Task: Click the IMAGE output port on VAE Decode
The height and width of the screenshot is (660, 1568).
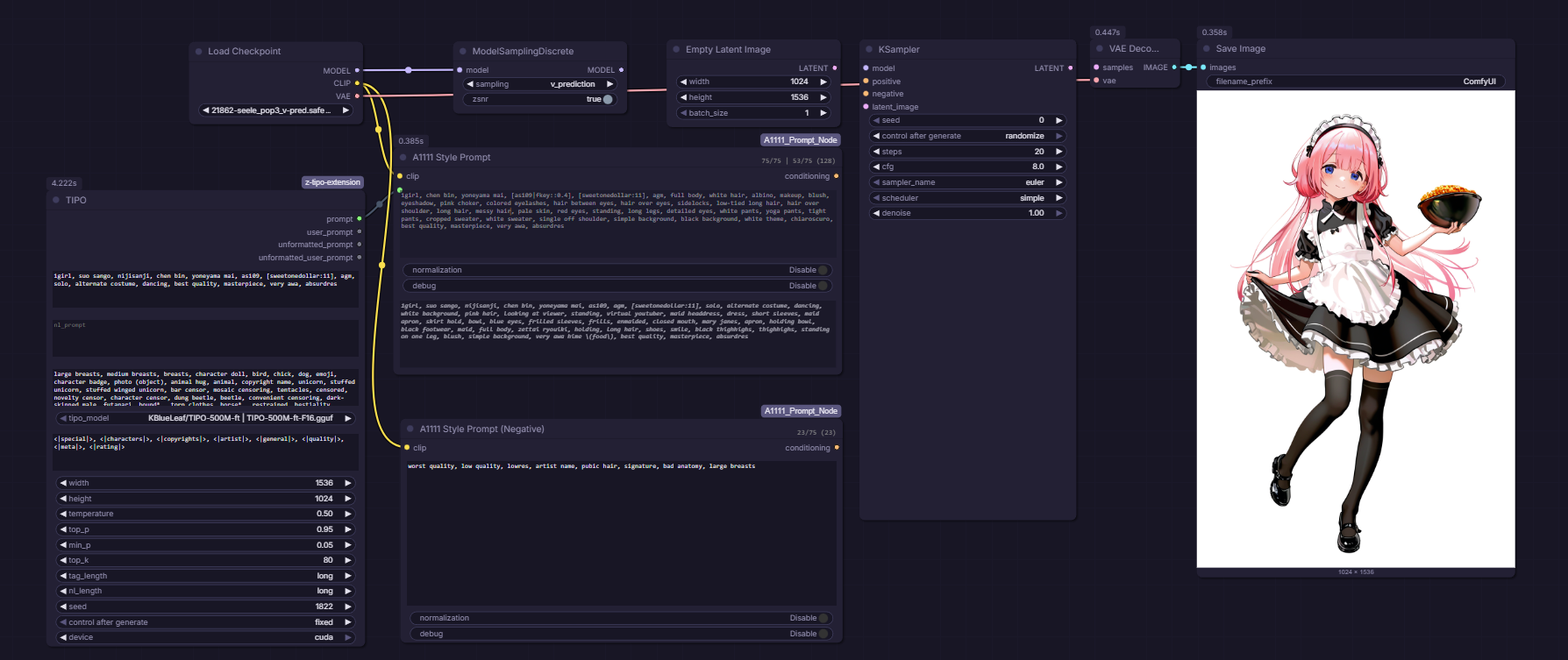Action: pos(1174,67)
